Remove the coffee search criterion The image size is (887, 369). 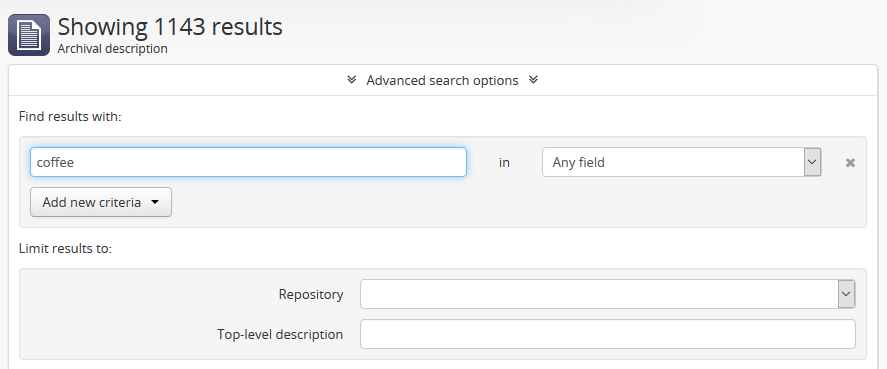[x=850, y=163]
